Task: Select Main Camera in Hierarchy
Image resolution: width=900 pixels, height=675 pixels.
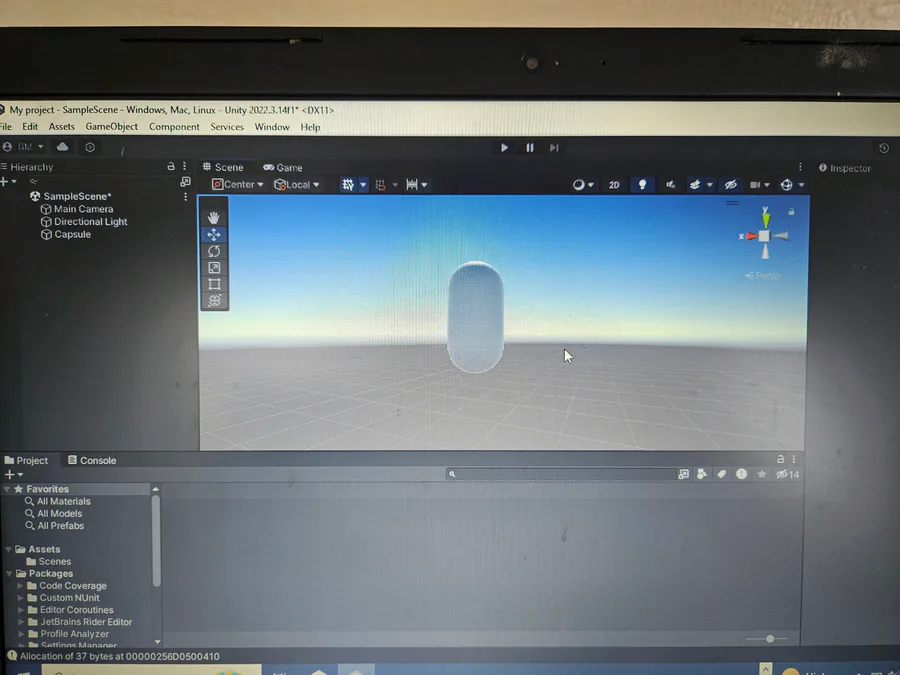Action: coord(83,209)
